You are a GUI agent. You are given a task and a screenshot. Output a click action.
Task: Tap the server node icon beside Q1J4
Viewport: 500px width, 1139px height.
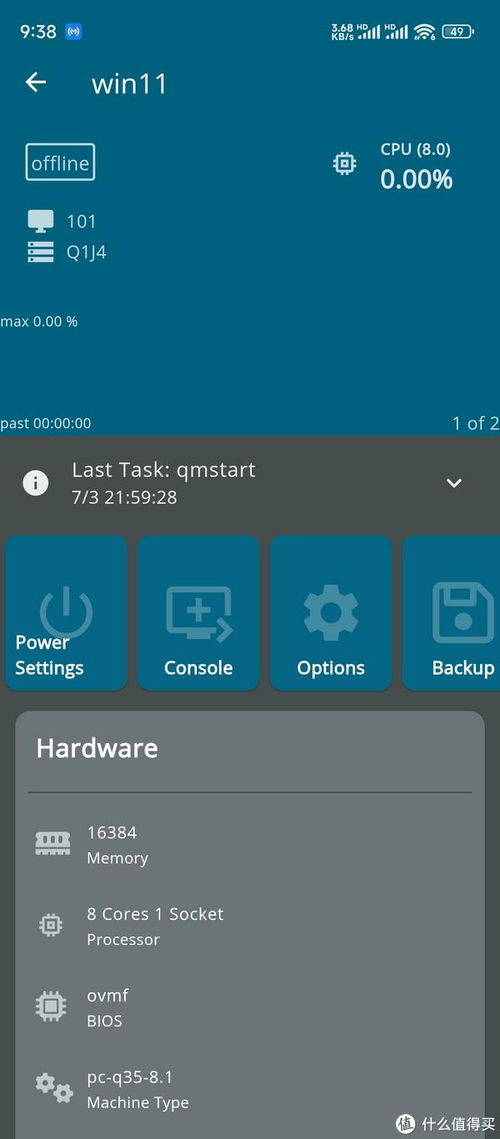click(x=41, y=252)
